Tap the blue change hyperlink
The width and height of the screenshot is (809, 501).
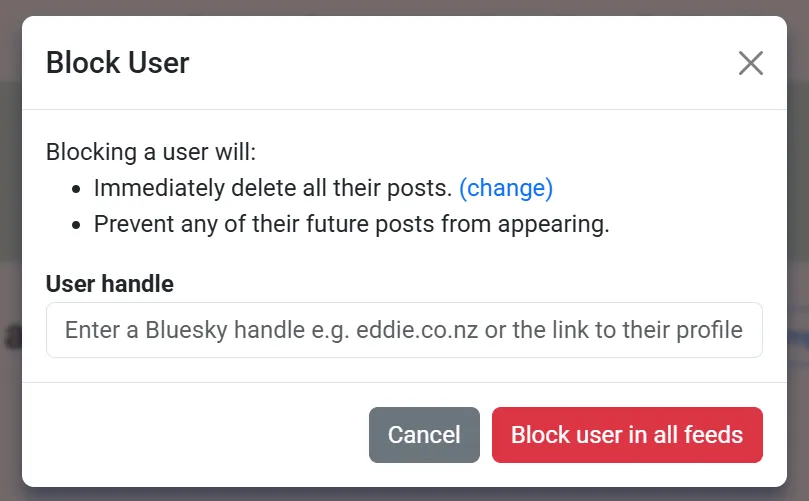tap(505, 188)
